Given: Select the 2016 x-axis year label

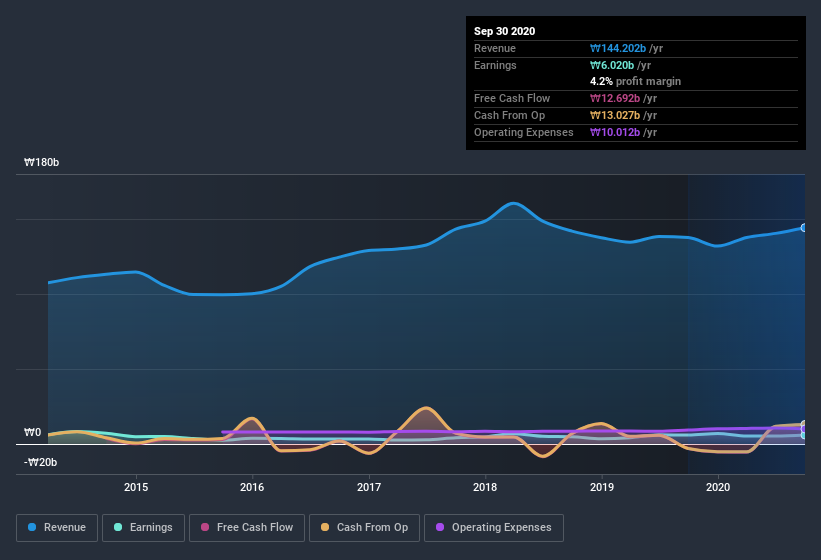Looking at the screenshot, I should click(252, 487).
